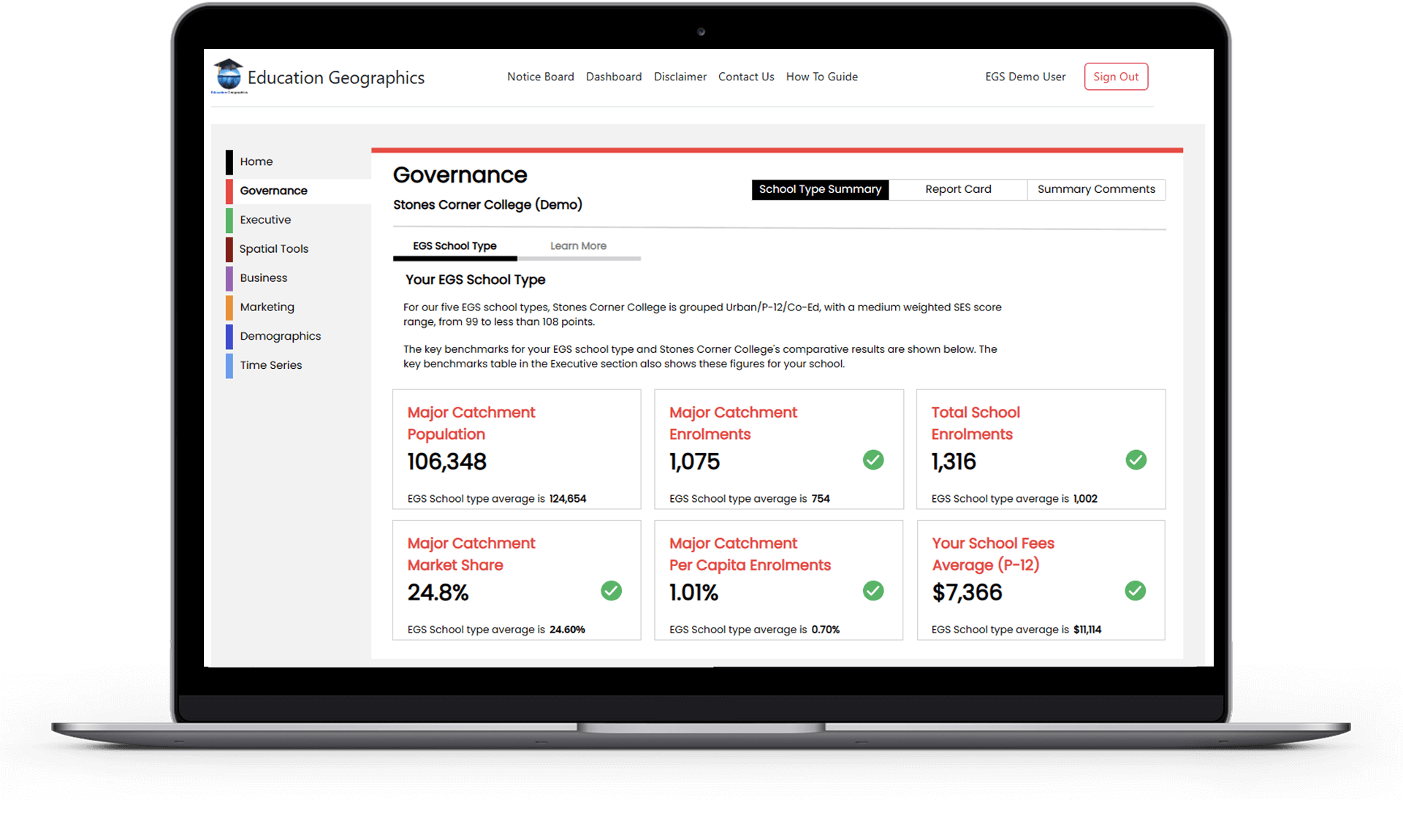Go to Home in sidebar
Screen dimensions: 1403x840
(x=256, y=161)
